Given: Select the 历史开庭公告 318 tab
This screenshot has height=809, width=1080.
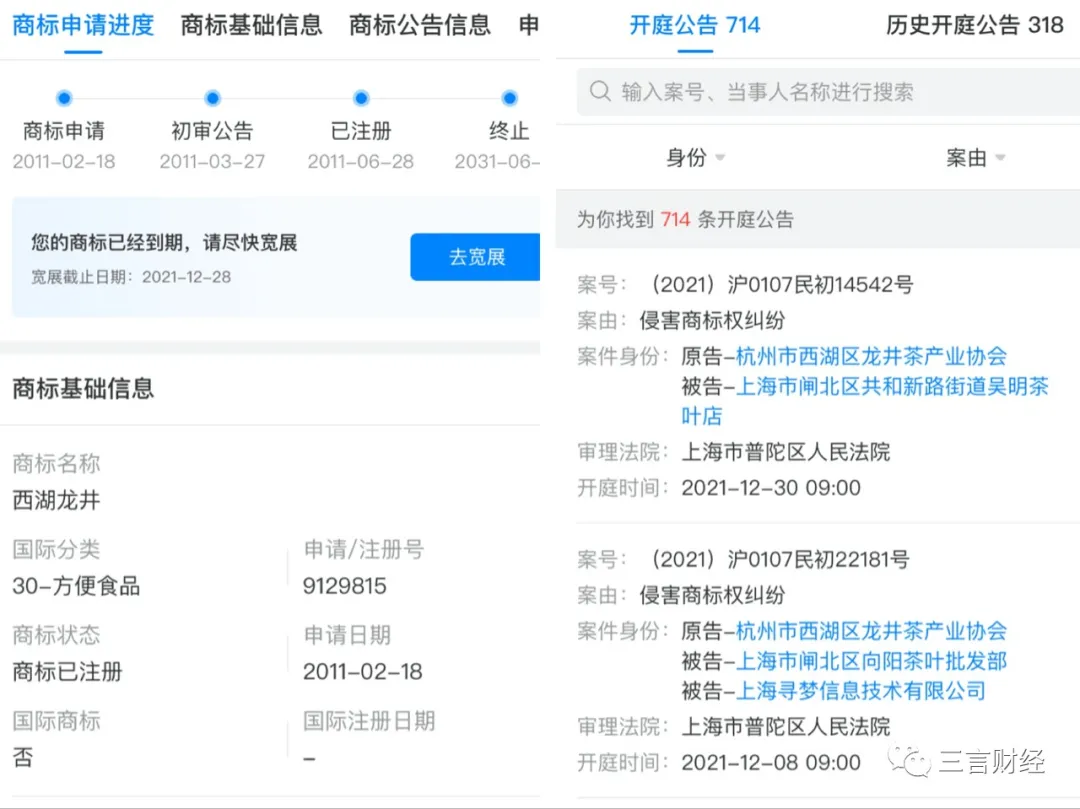Looking at the screenshot, I should click(x=974, y=25).
